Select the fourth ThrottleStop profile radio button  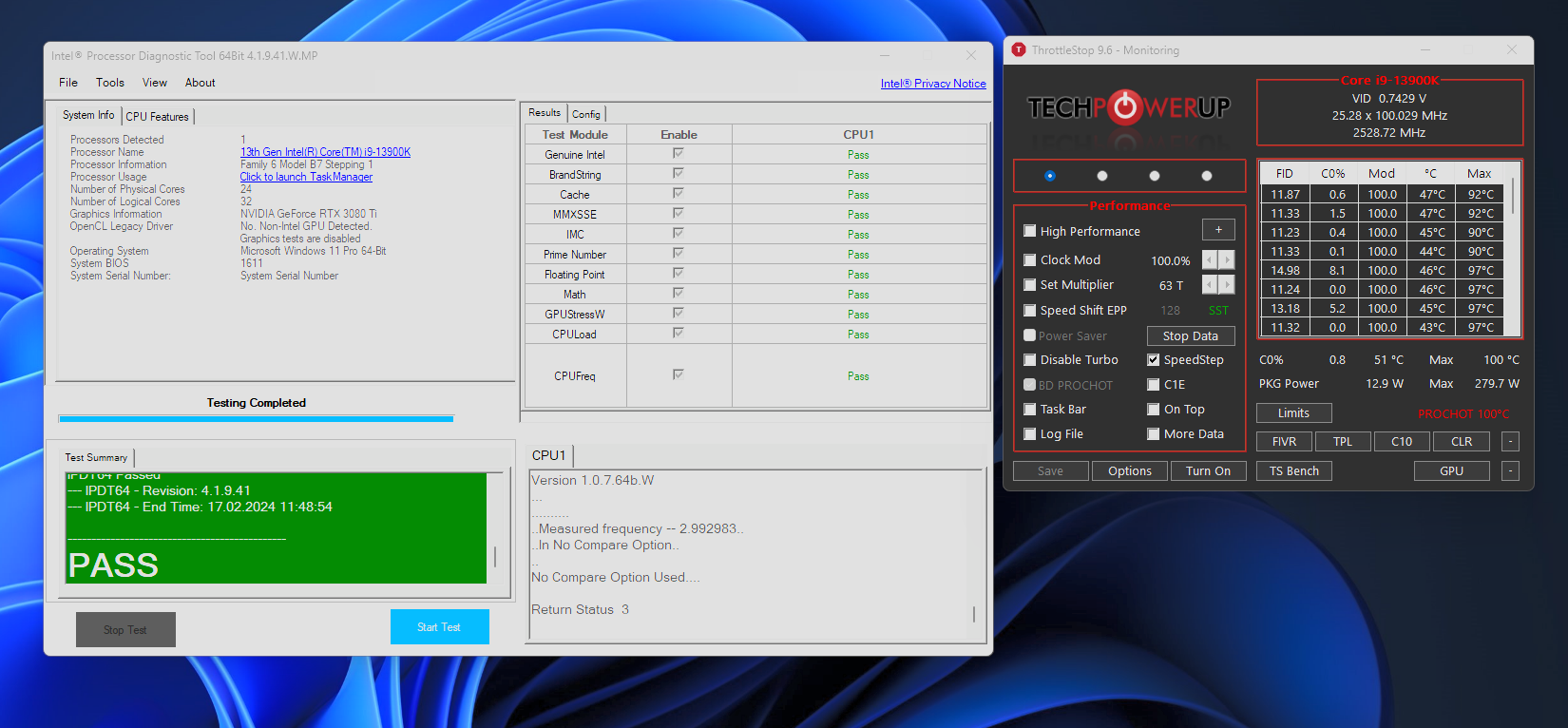pos(1207,176)
